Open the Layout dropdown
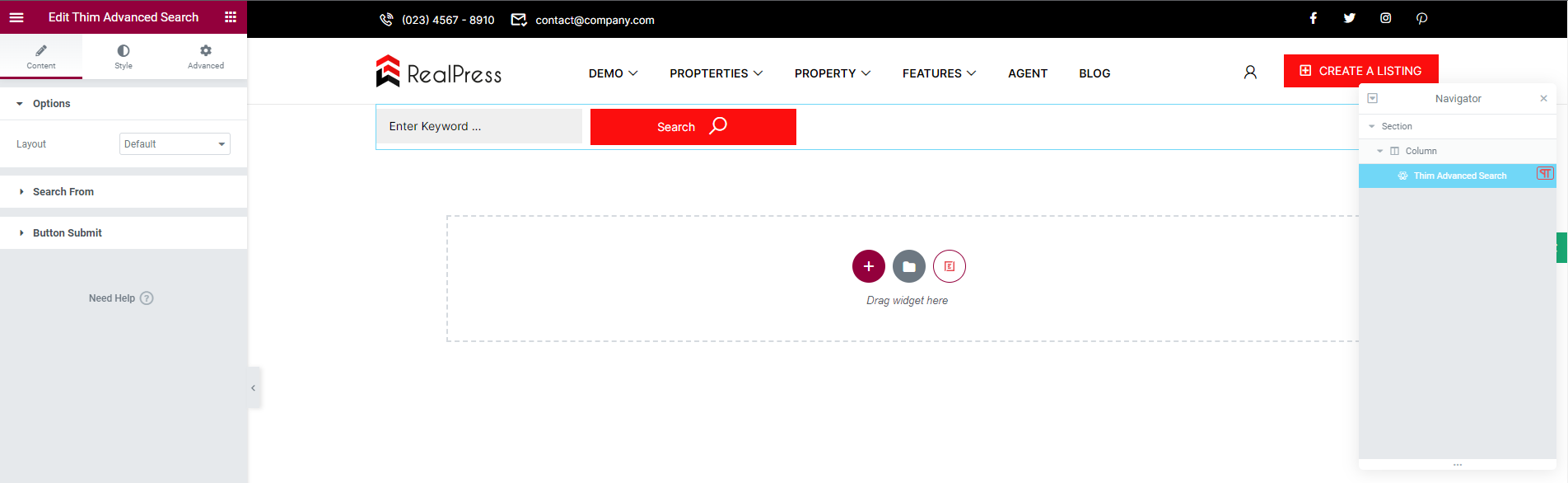 [x=175, y=144]
